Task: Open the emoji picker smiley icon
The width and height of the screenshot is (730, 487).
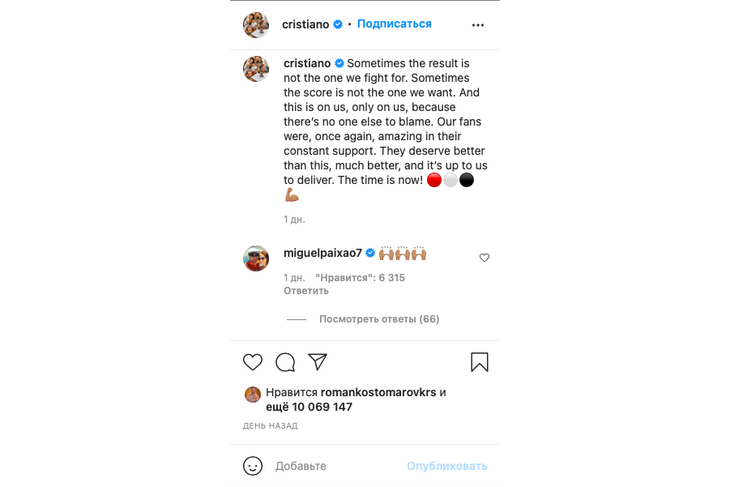Action: (x=253, y=466)
